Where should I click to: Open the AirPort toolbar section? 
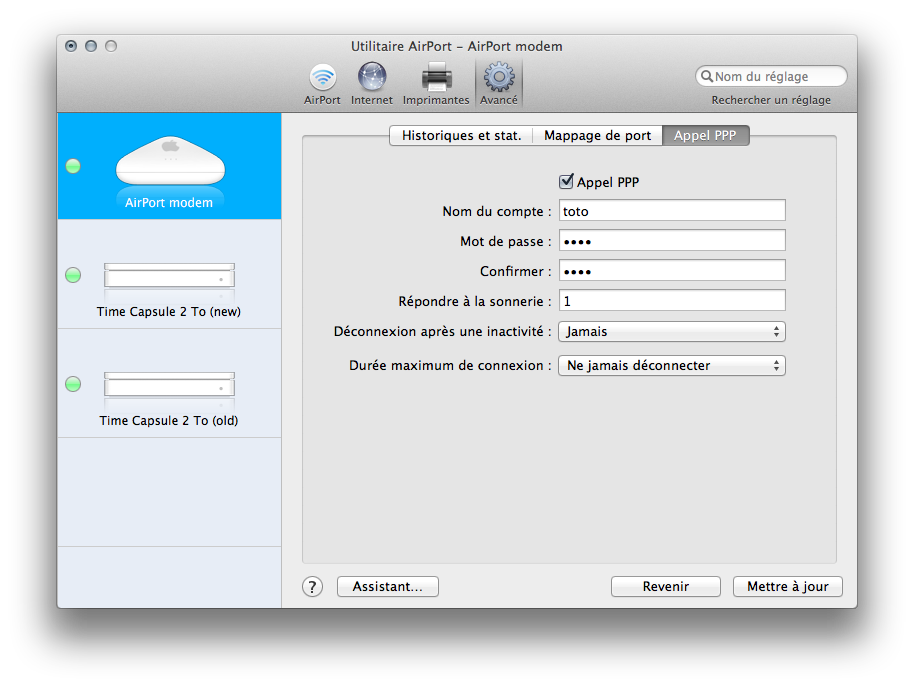[322, 84]
